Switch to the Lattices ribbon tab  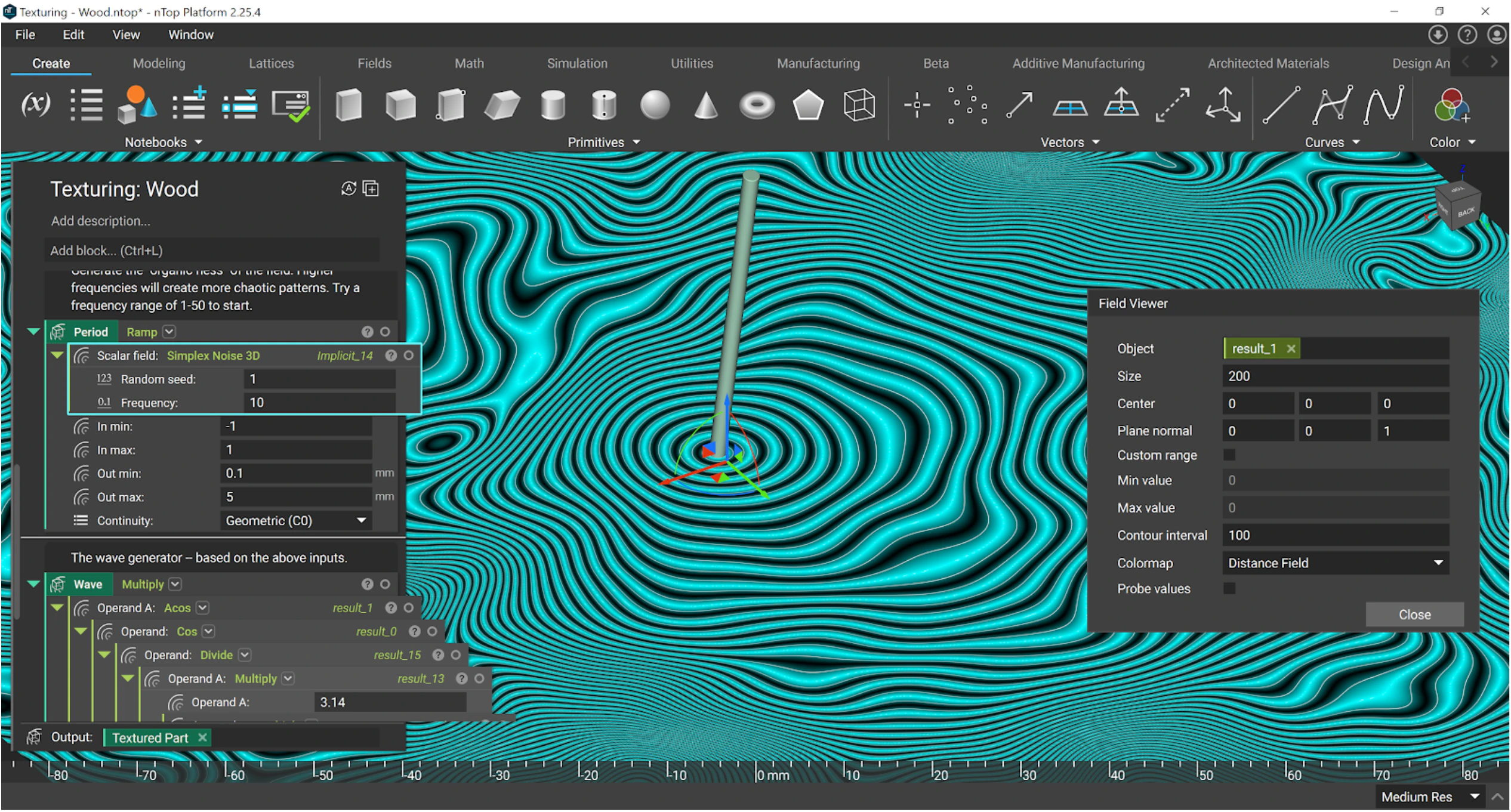pos(271,63)
